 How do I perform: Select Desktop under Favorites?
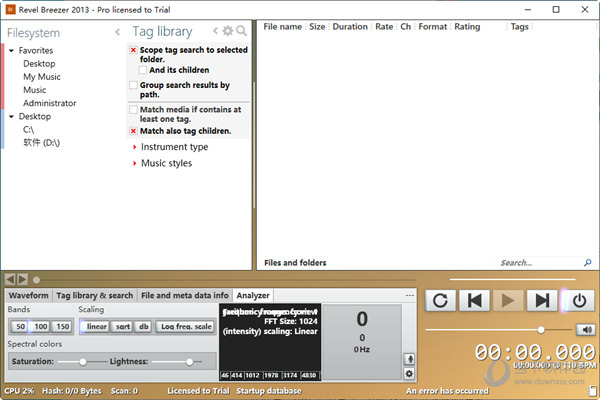click(x=39, y=64)
